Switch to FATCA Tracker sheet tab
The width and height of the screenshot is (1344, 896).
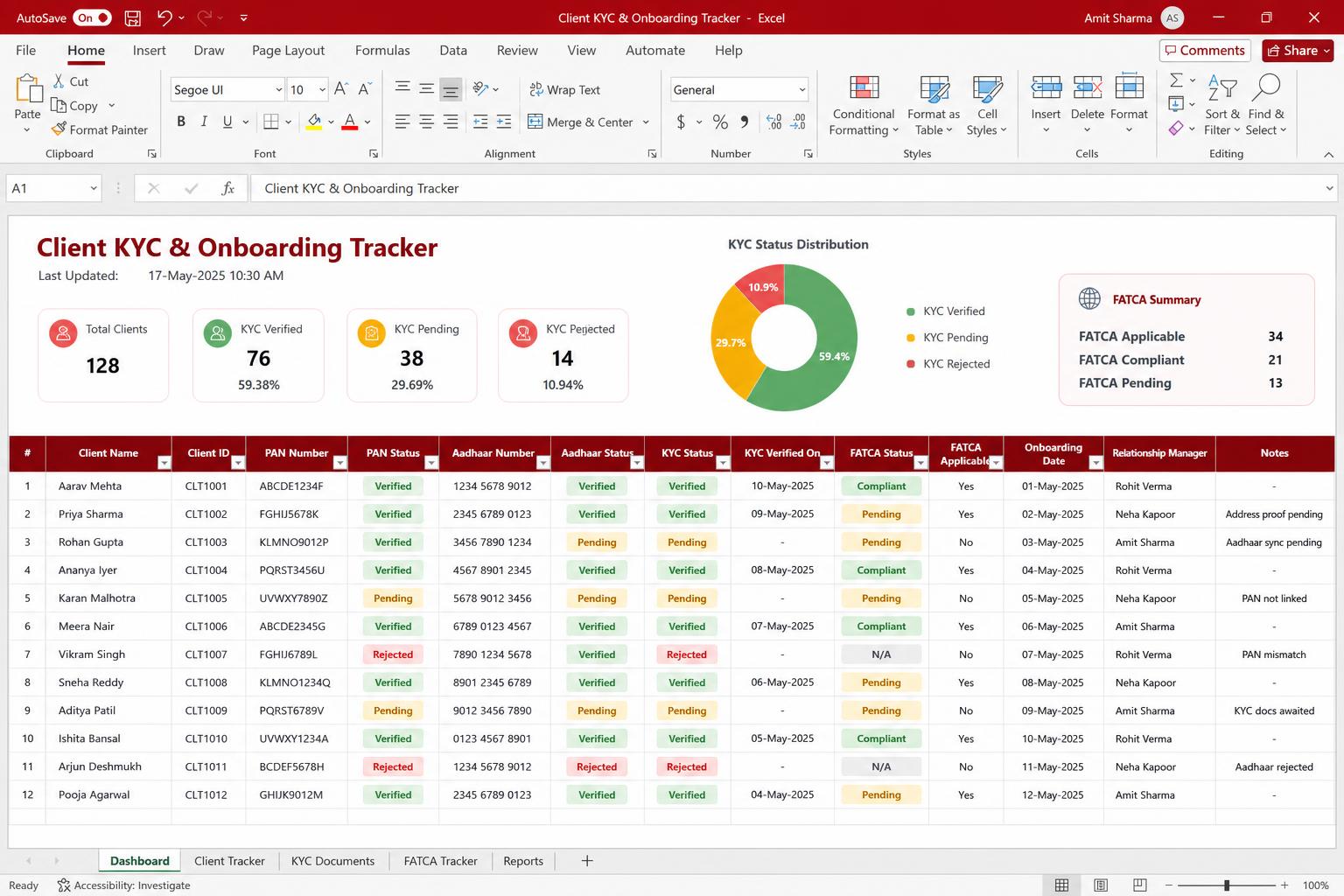point(440,861)
